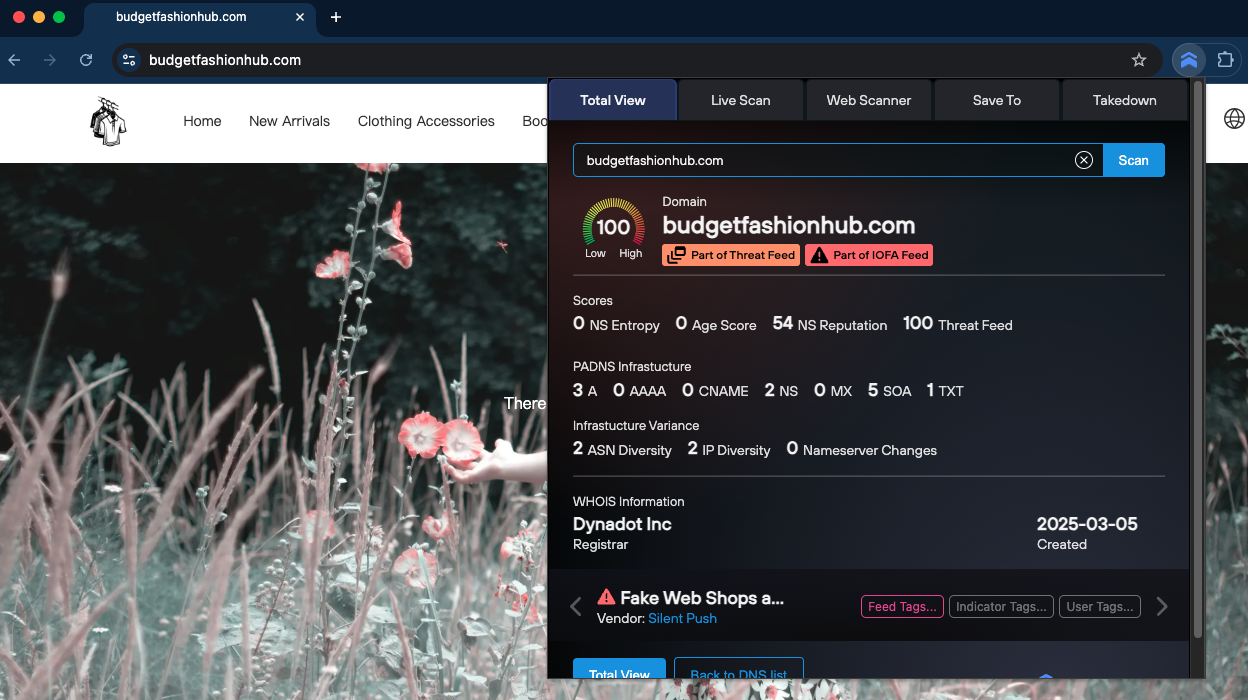Screen dimensions: 1248x700
Task: Click the 3 A records count
Action: (585, 390)
